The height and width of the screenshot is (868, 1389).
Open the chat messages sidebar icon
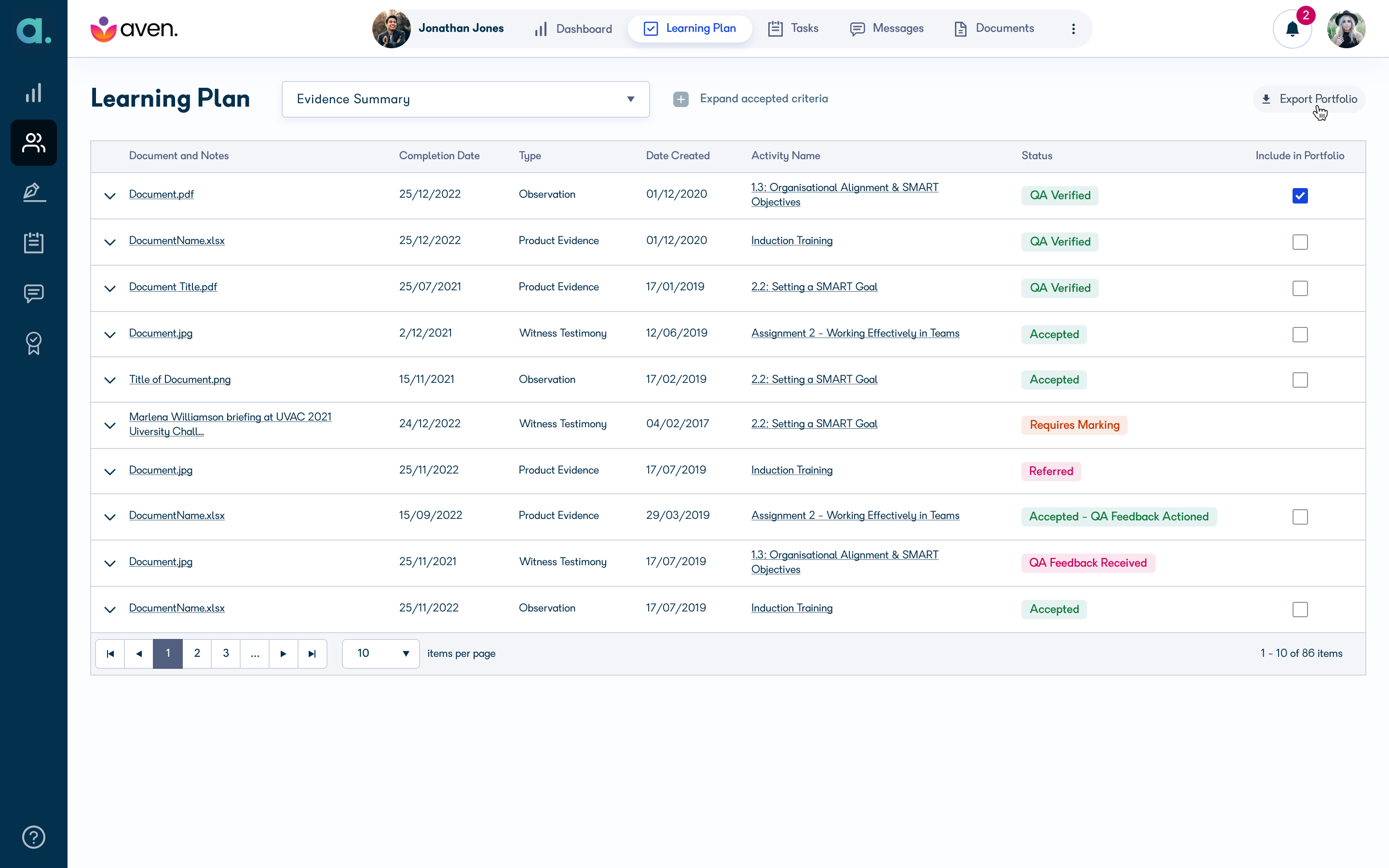(33, 293)
